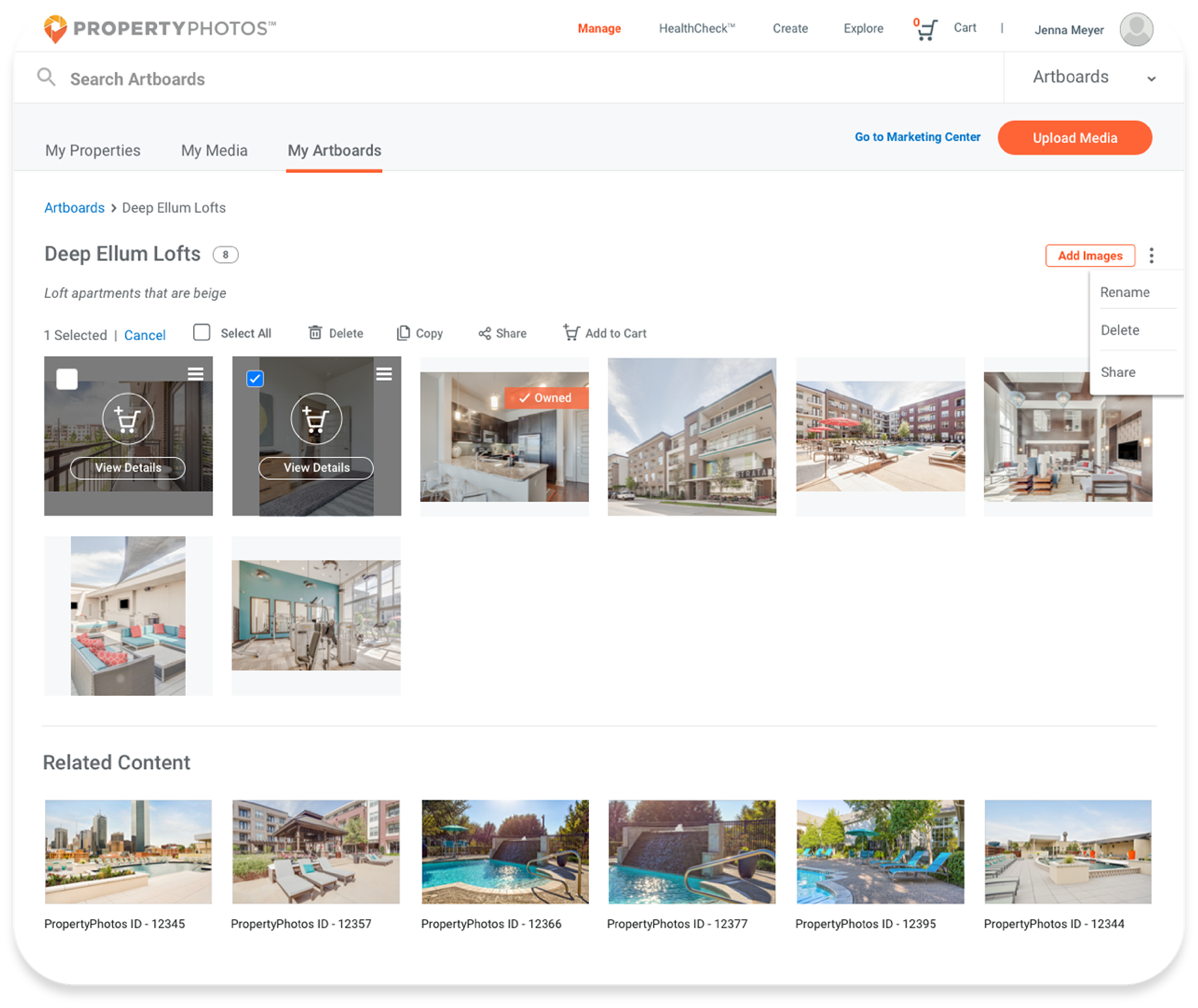Open hamburger menu on selected bedroom image
This screenshot has width=1198, height=1008.
384,374
